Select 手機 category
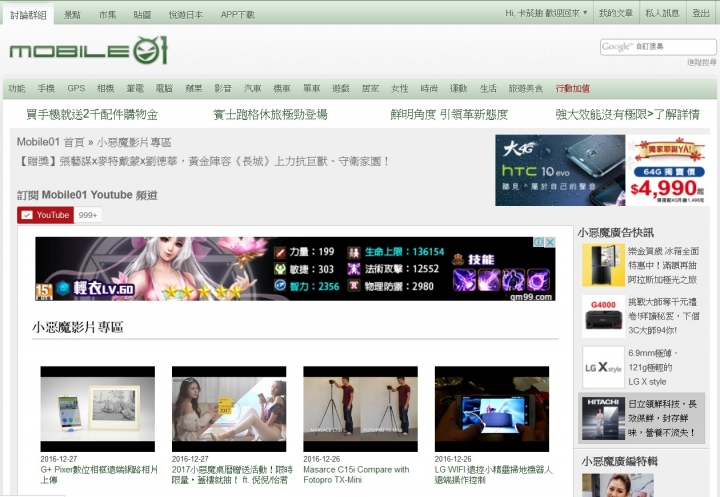Image resolution: width=720 pixels, height=497 pixels. click(x=46, y=88)
